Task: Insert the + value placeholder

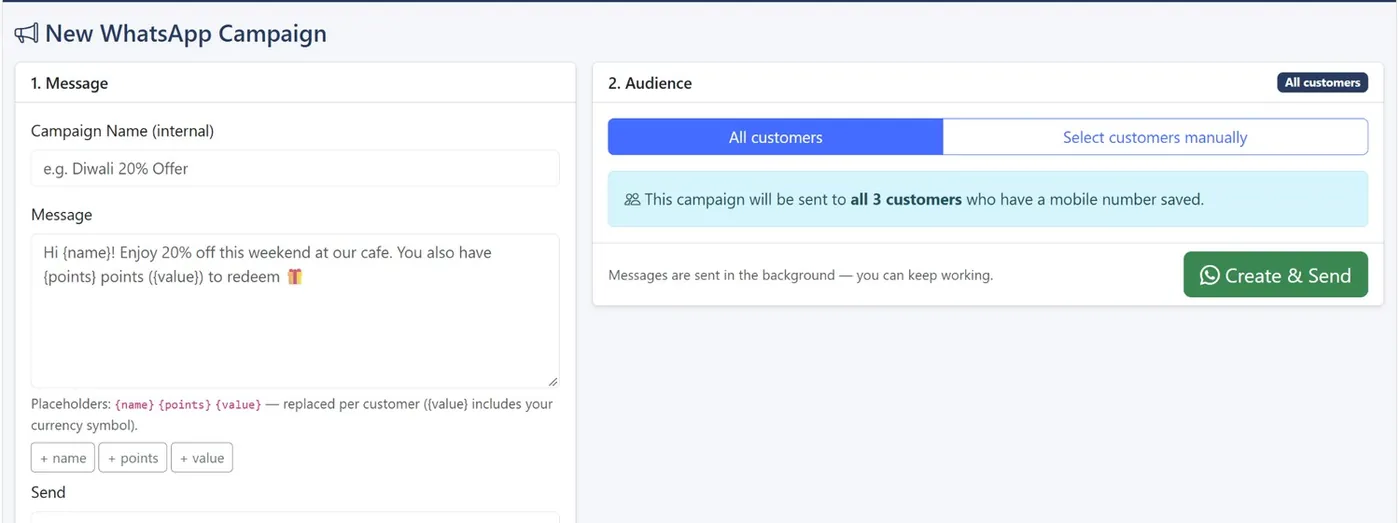Action: (x=202, y=458)
